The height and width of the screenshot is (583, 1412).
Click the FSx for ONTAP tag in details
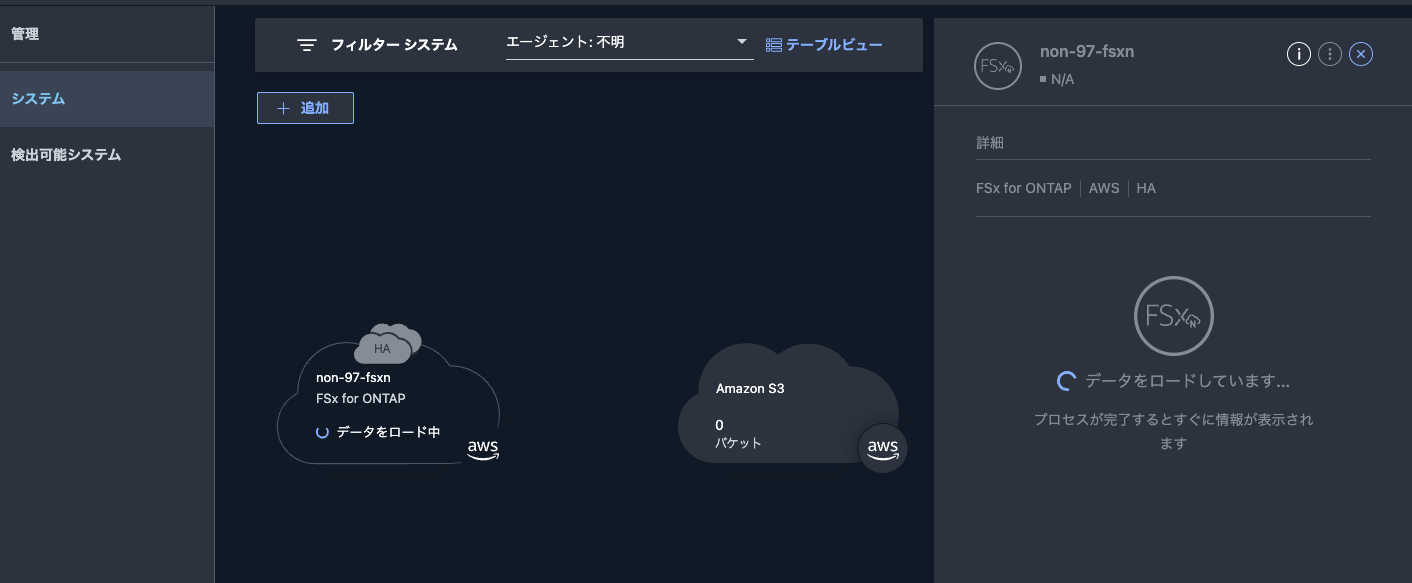(x=1024, y=188)
